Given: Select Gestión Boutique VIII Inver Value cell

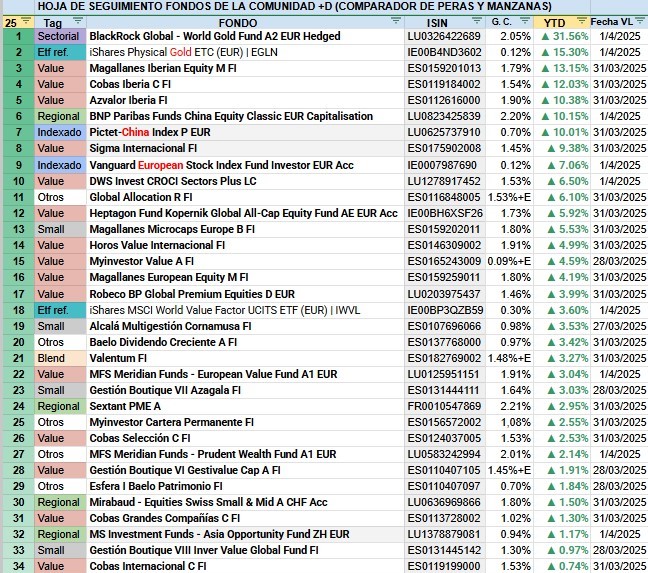Looking at the screenshot, I should tap(245, 550).
